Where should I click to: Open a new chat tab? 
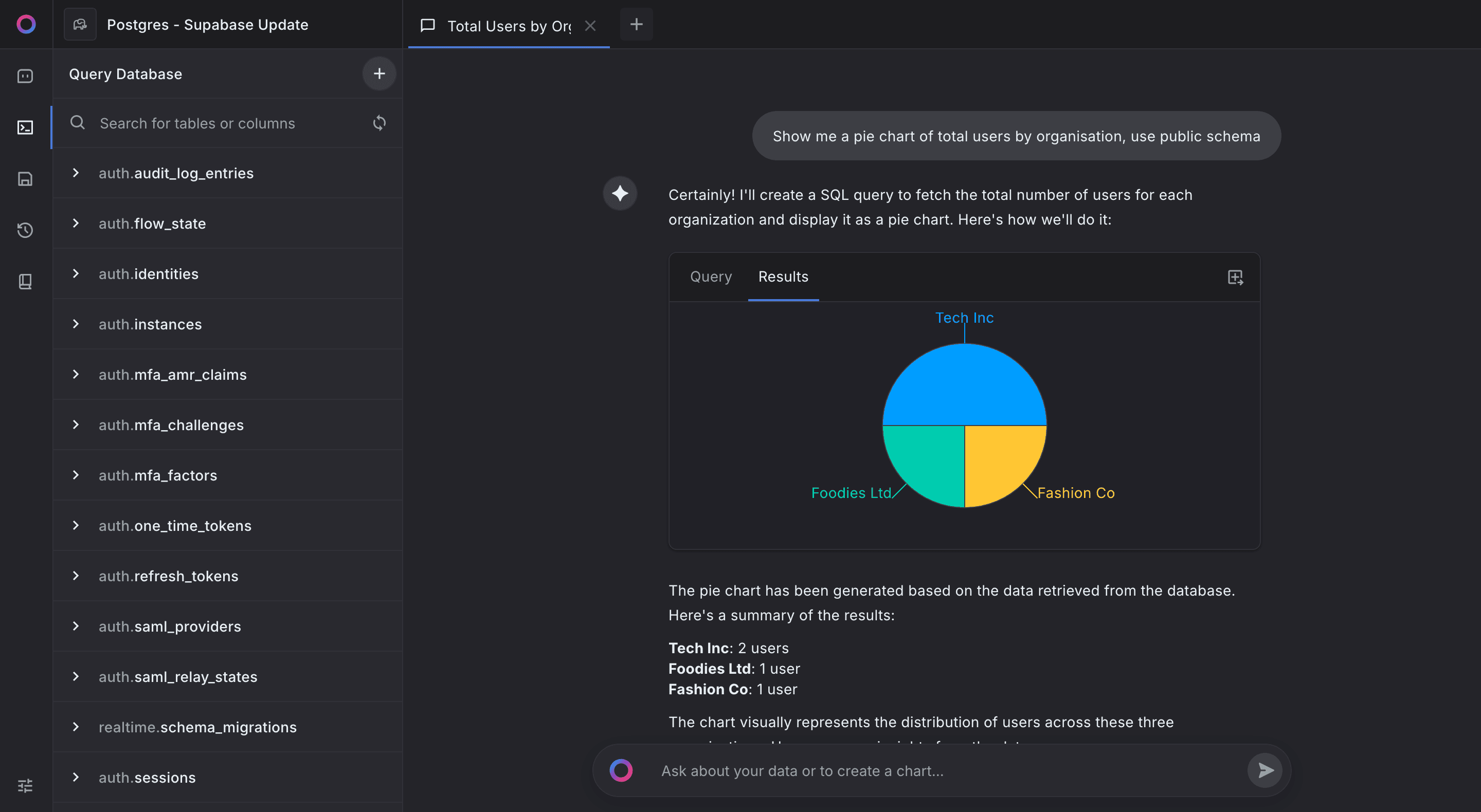coord(637,24)
